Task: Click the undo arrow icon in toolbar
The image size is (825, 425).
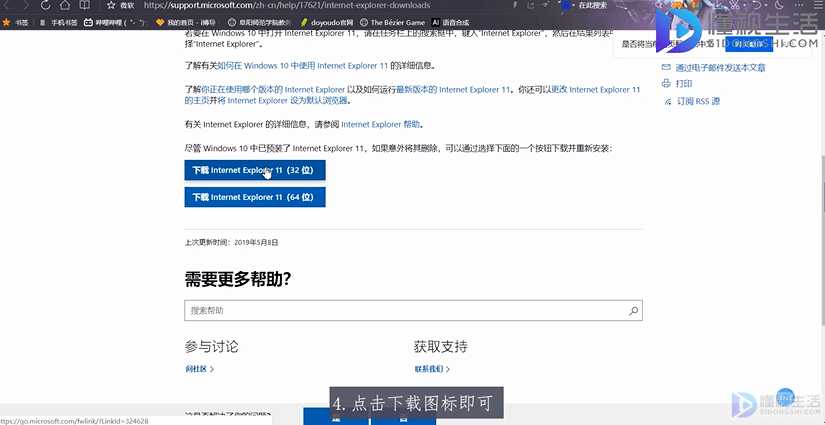Action: click(x=758, y=5)
